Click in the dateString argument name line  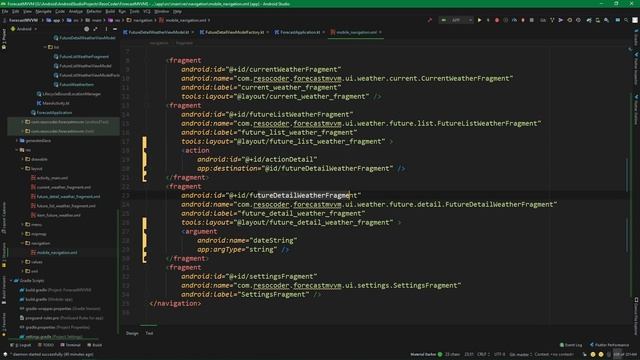[247, 240]
